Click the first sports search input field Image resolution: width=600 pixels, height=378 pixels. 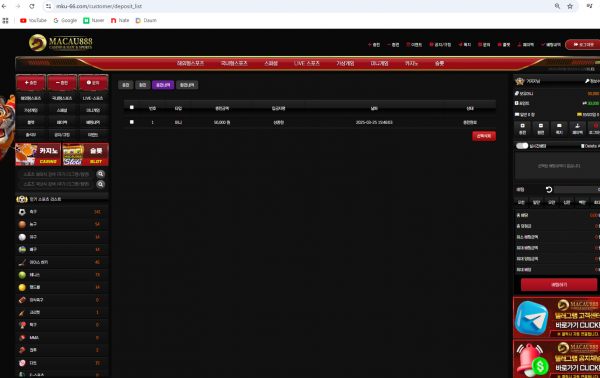56,174
